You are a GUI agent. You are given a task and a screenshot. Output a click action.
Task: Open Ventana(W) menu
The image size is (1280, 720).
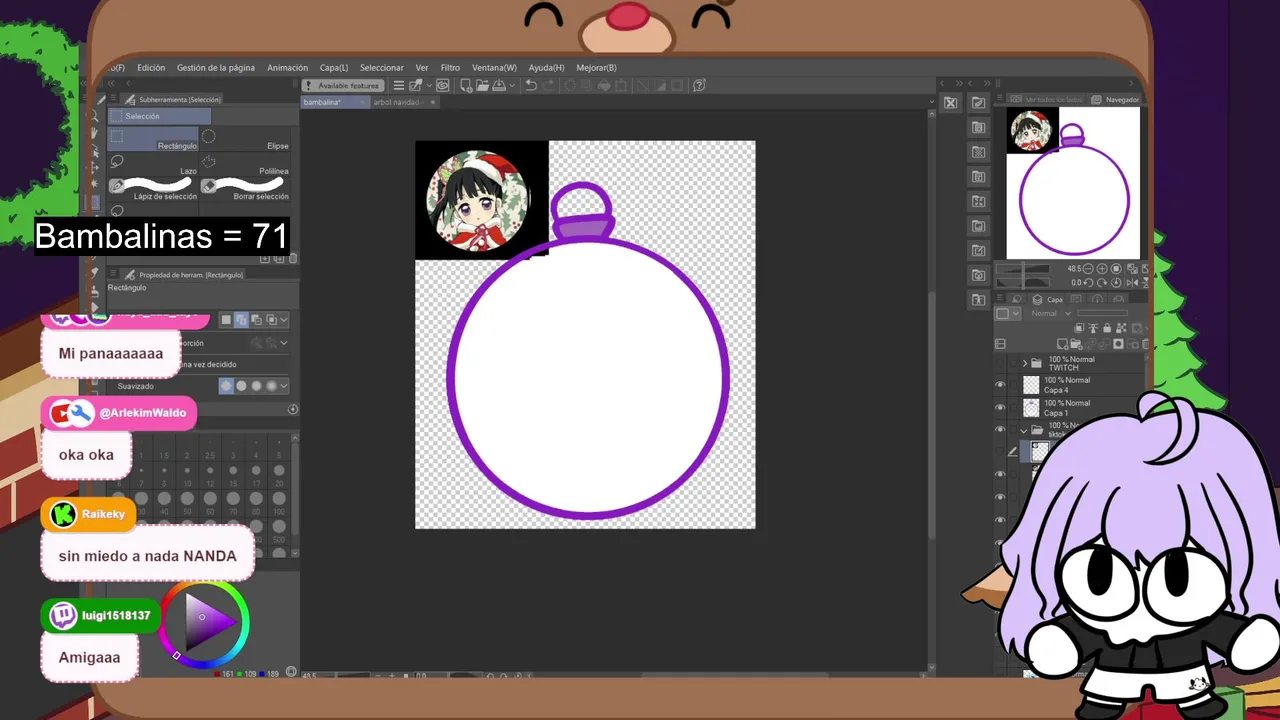pyautogui.click(x=494, y=68)
